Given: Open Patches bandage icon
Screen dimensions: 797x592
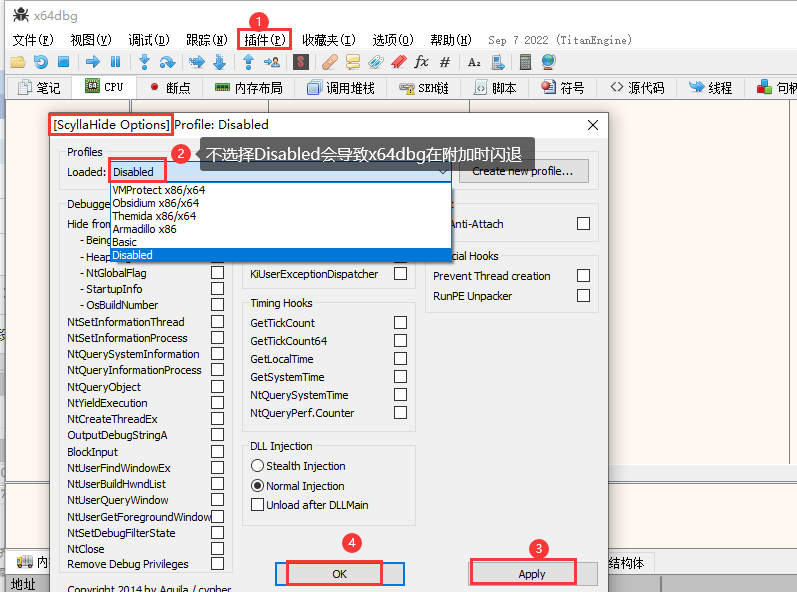Looking at the screenshot, I should [x=330, y=62].
